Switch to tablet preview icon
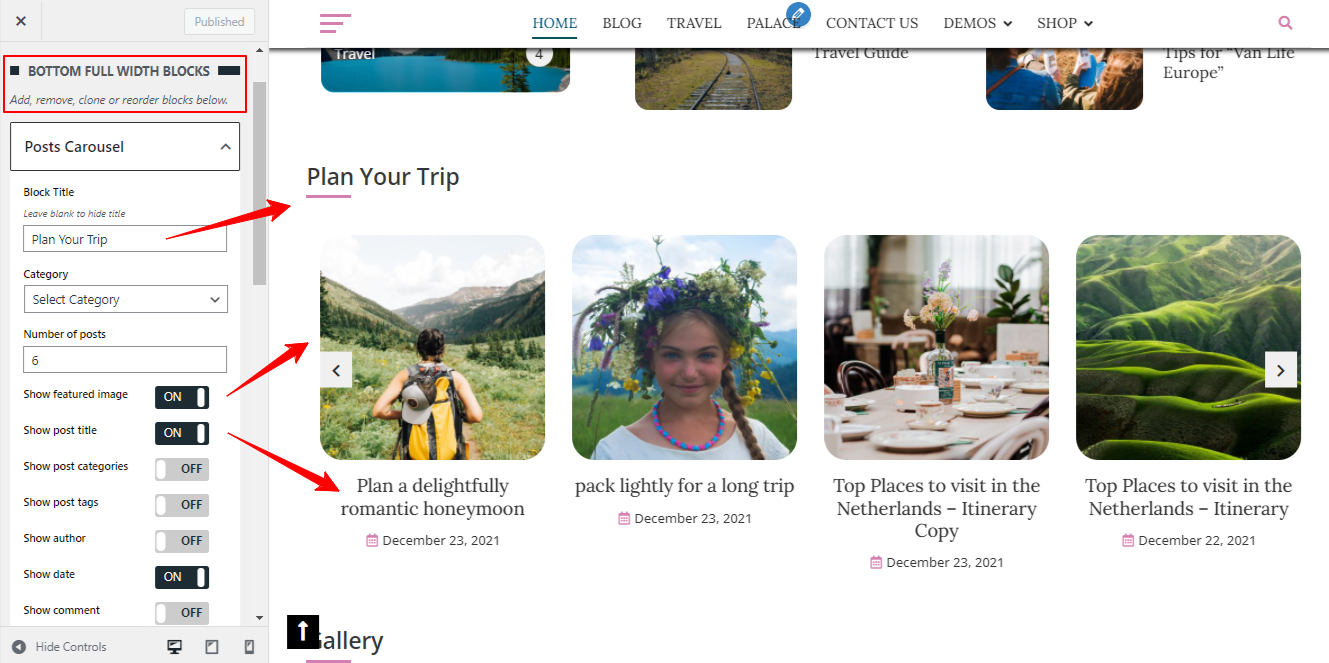 pos(212,647)
